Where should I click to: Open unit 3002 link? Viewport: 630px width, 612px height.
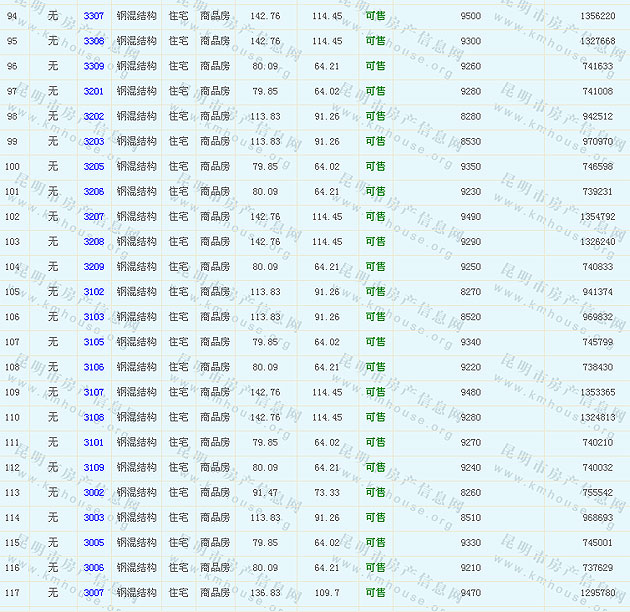[93, 493]
